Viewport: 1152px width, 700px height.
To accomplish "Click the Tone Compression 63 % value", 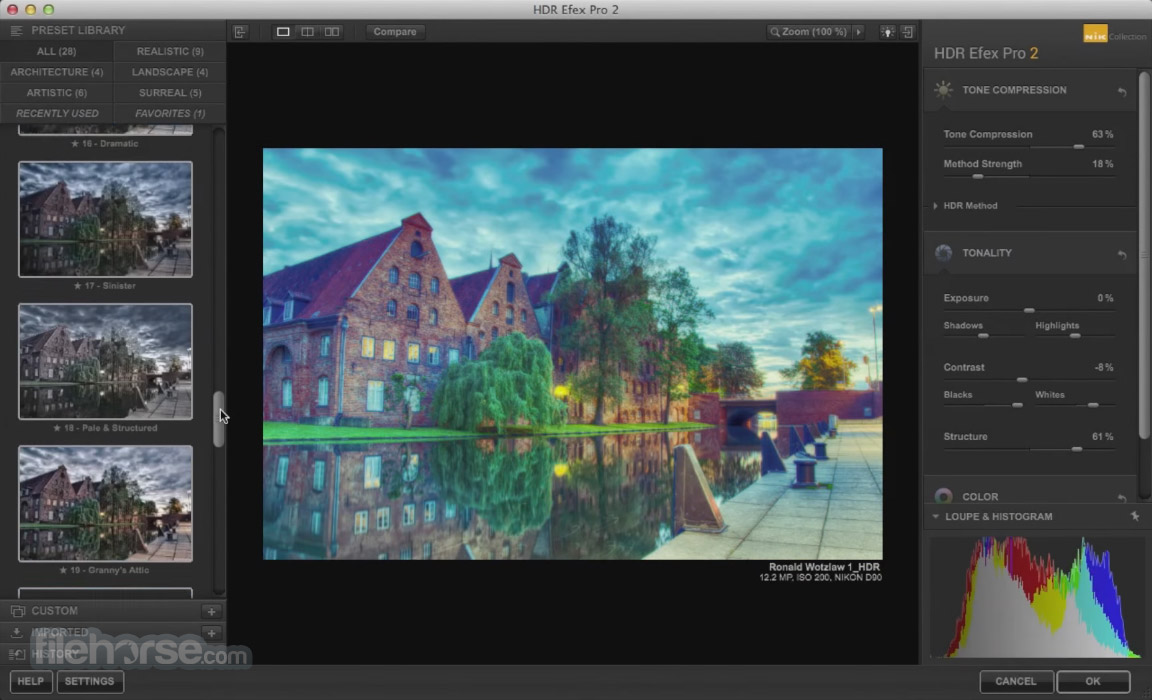I will point(1102,134).
